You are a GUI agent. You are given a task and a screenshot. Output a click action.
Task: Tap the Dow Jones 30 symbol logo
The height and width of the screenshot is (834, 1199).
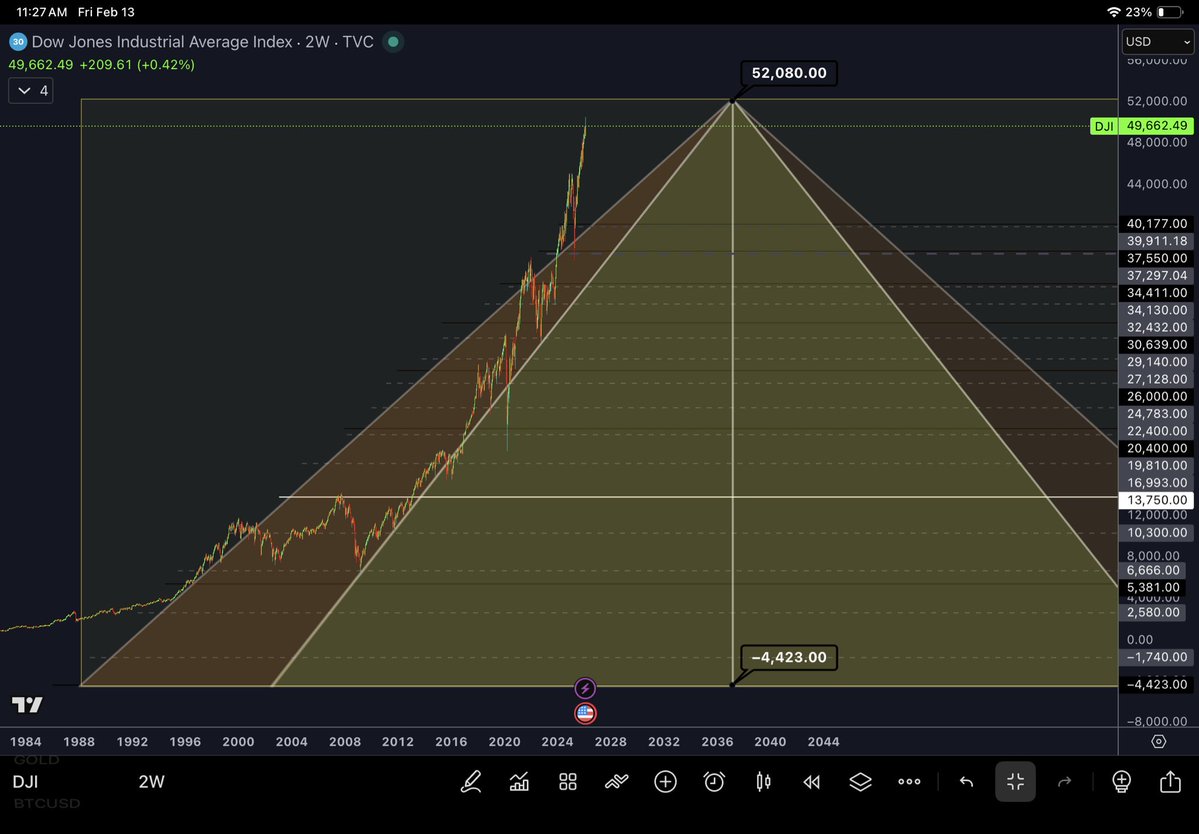(x=18, y=42)
